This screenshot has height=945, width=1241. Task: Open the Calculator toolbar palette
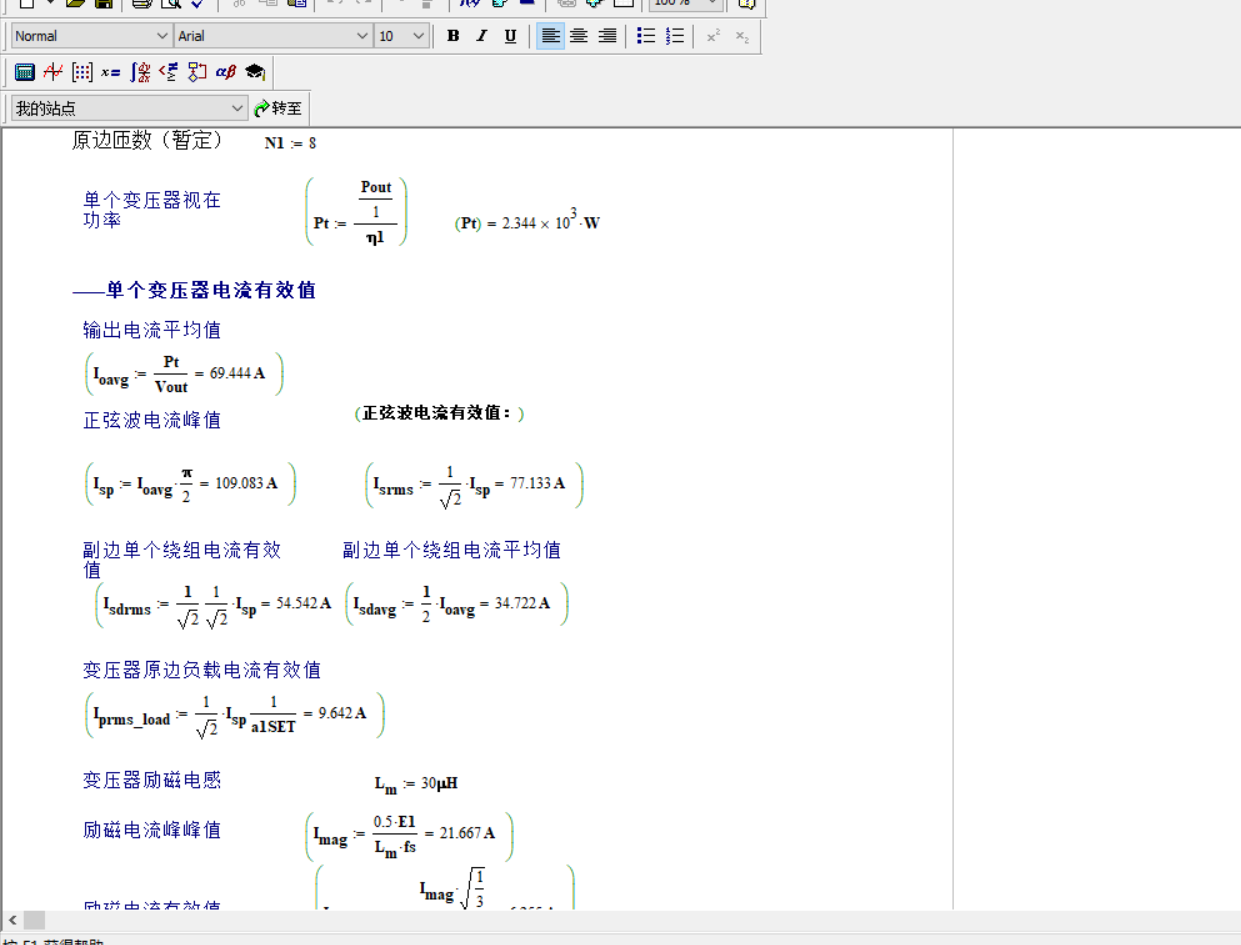pos(25,72)
